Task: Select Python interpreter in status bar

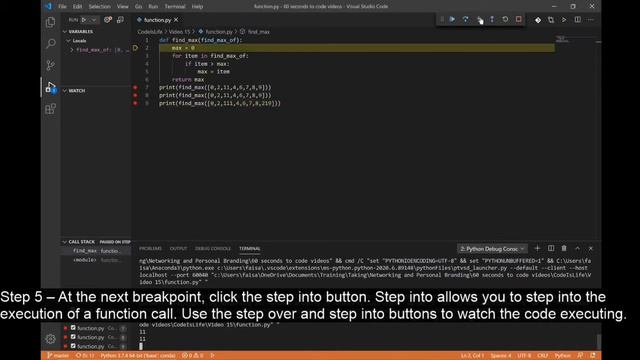Action: coord(138,356)
